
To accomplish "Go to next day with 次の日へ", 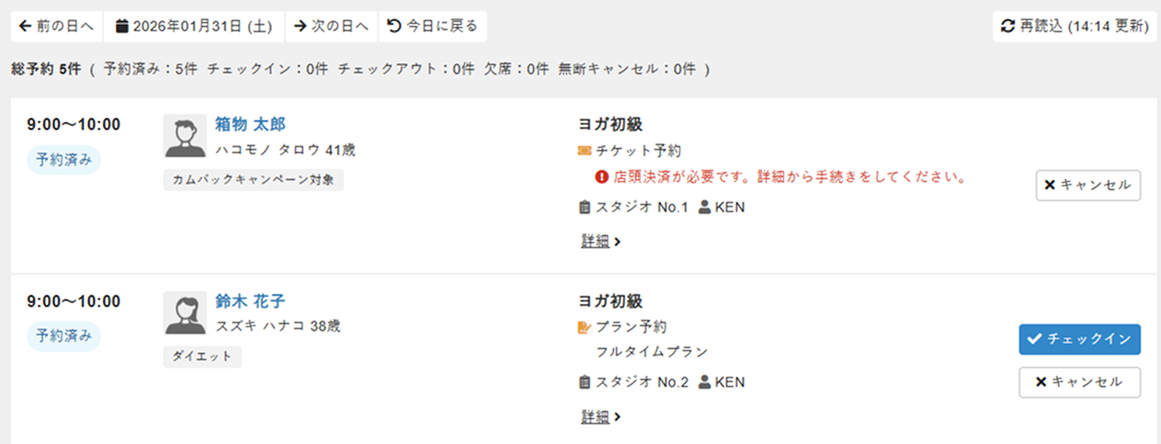I will click(331, 26).
